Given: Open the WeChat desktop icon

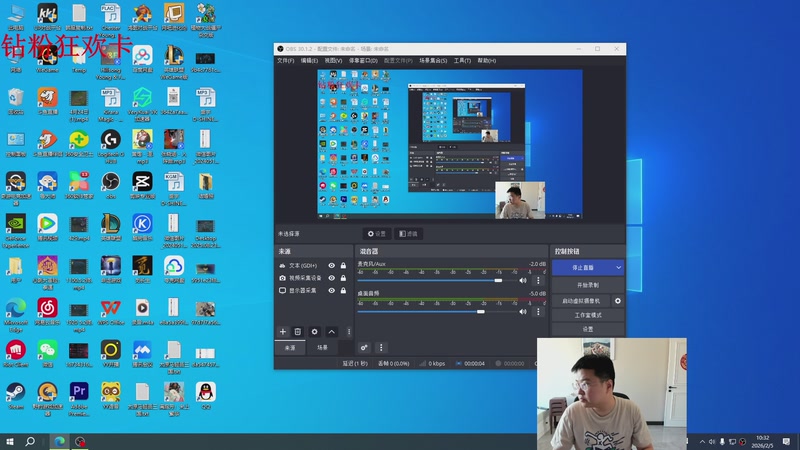Looking at the screenshot, I should point(47,353).
